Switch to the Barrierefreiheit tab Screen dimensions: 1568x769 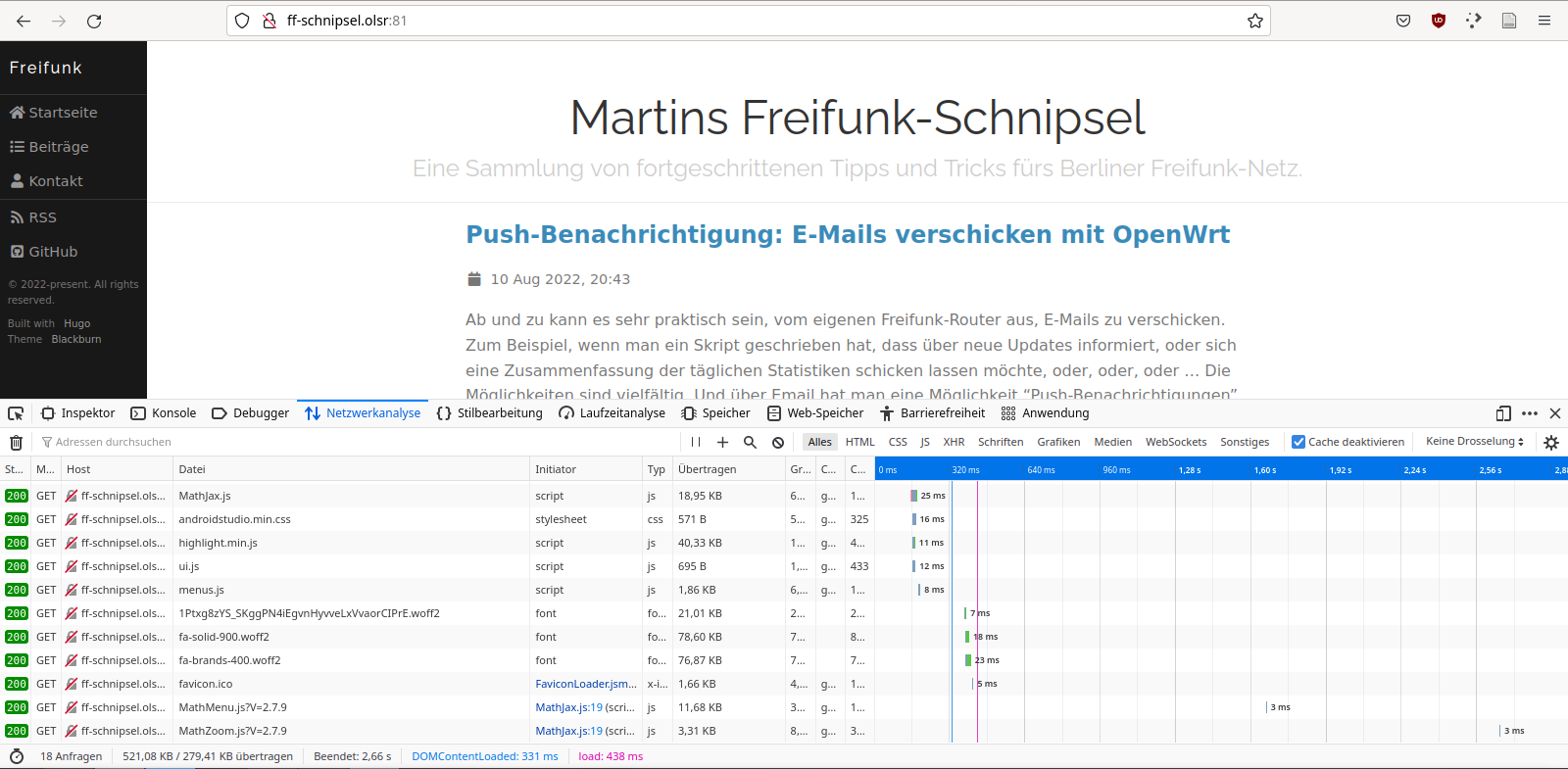pos(932,413)
